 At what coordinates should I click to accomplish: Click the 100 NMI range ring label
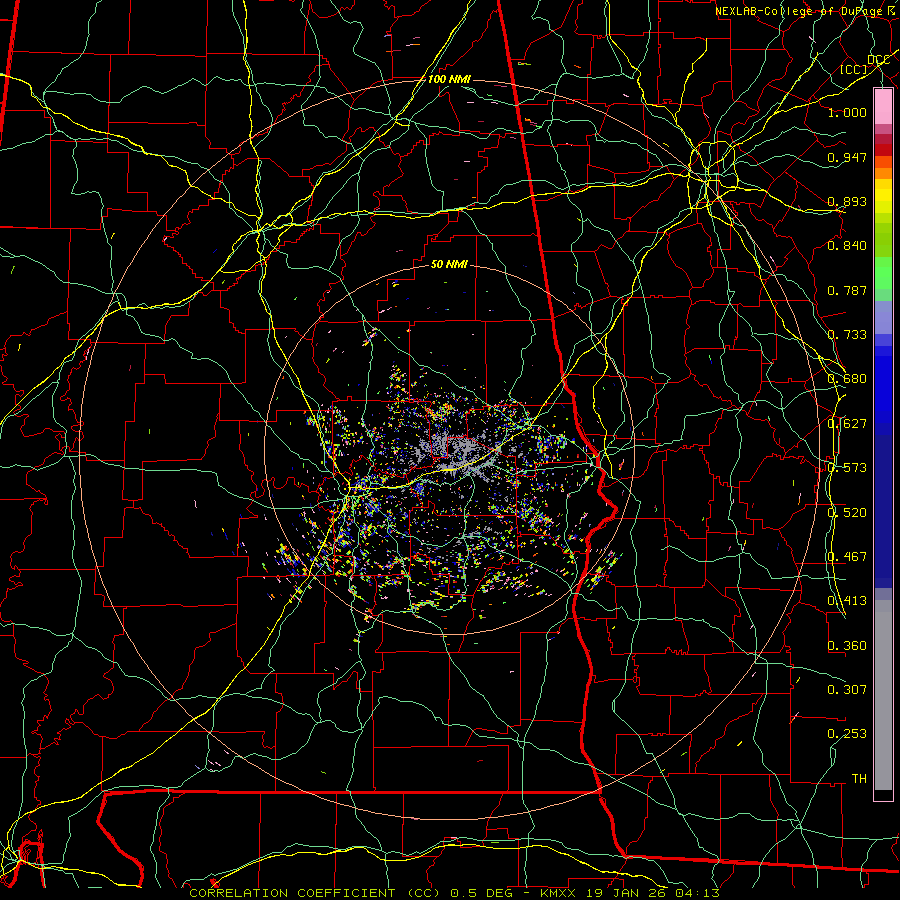pyautogui.click(x=449, y=79)
